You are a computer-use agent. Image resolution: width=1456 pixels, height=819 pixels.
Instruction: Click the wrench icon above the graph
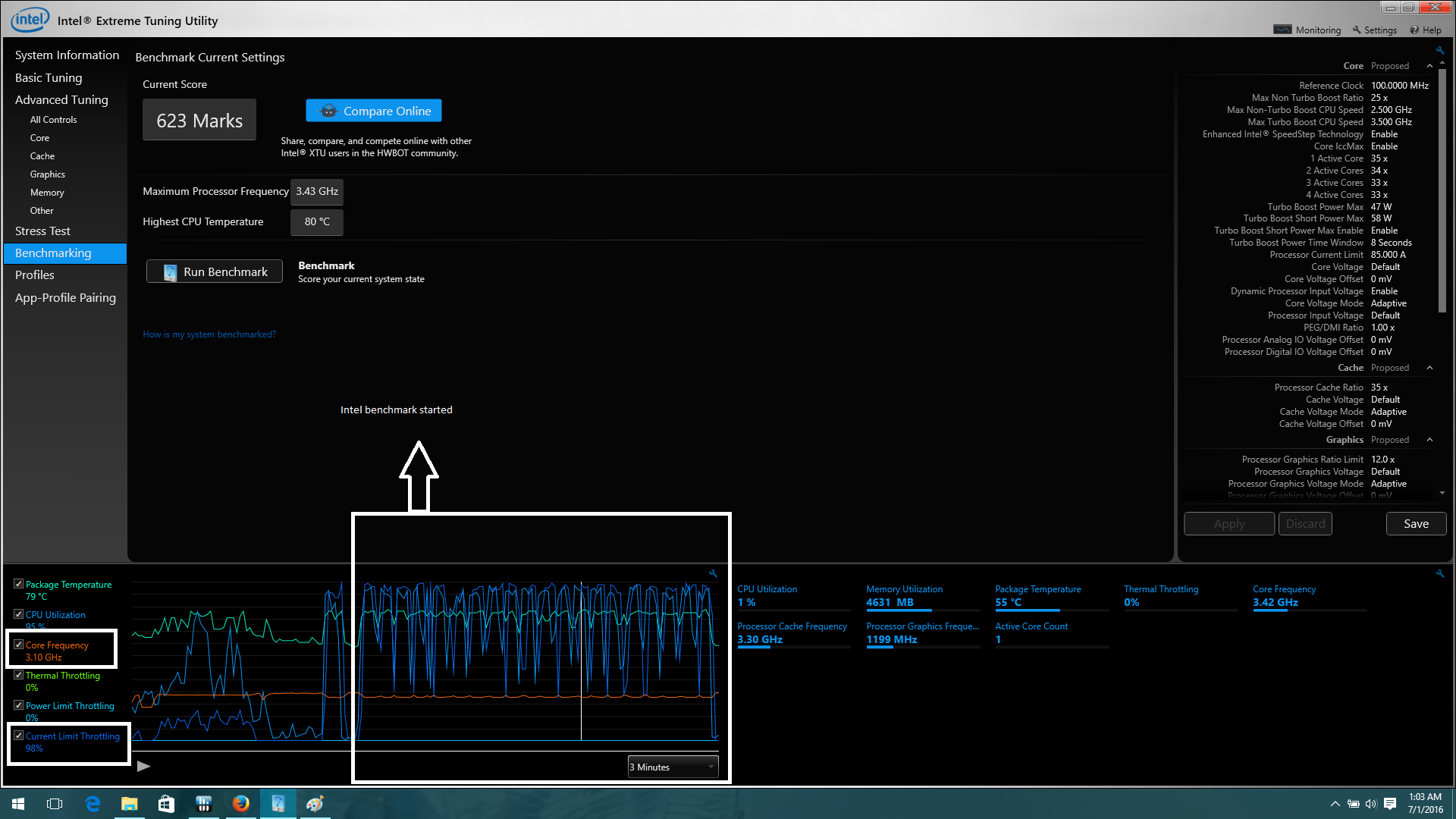pos(713,574)
